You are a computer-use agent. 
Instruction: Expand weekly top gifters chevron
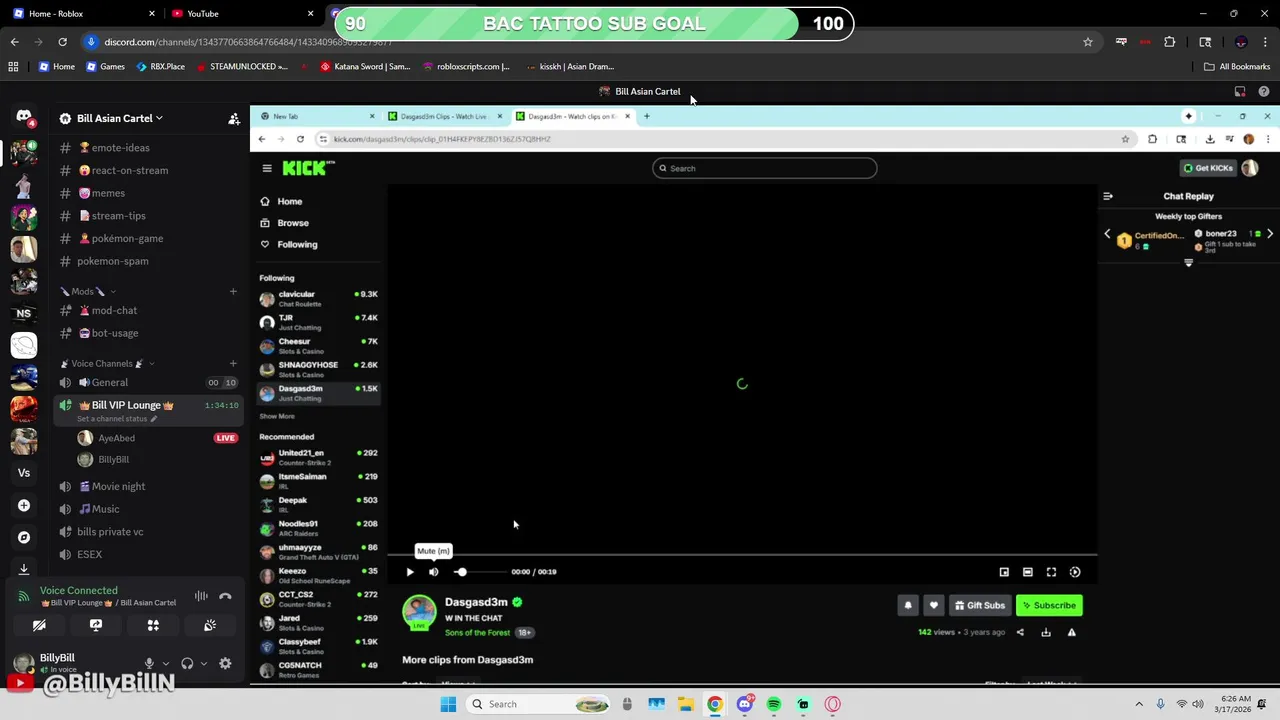coord(1189,263)
